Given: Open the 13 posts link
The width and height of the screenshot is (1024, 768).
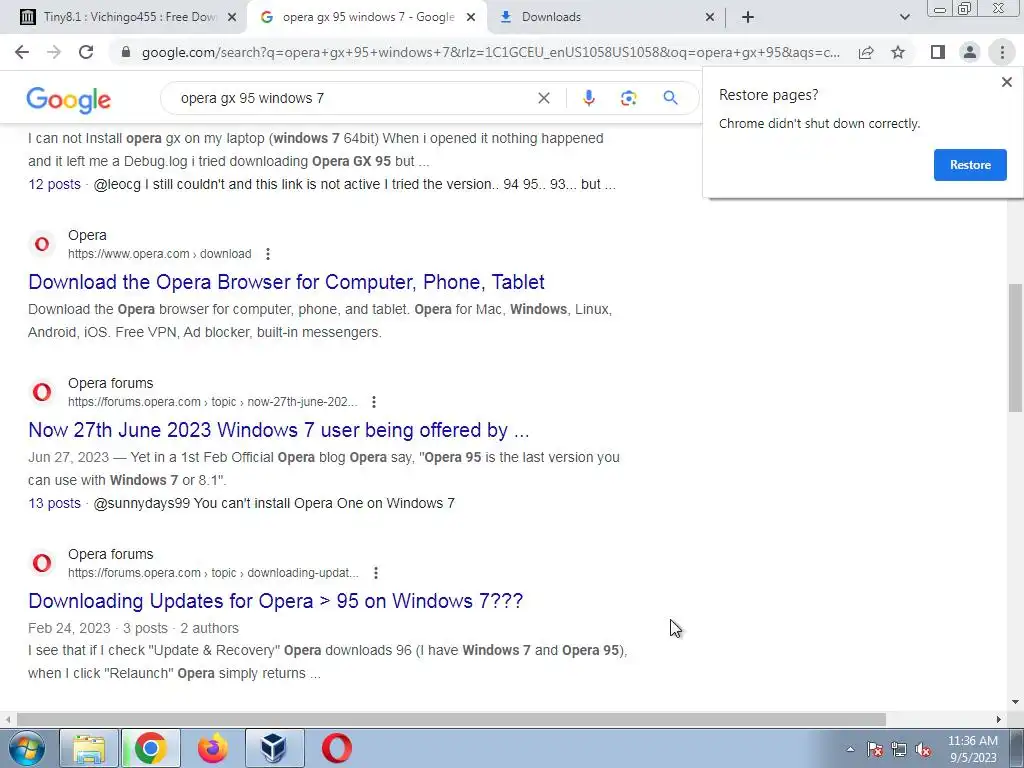Looking at the screenshot, I should coord(54,503).
